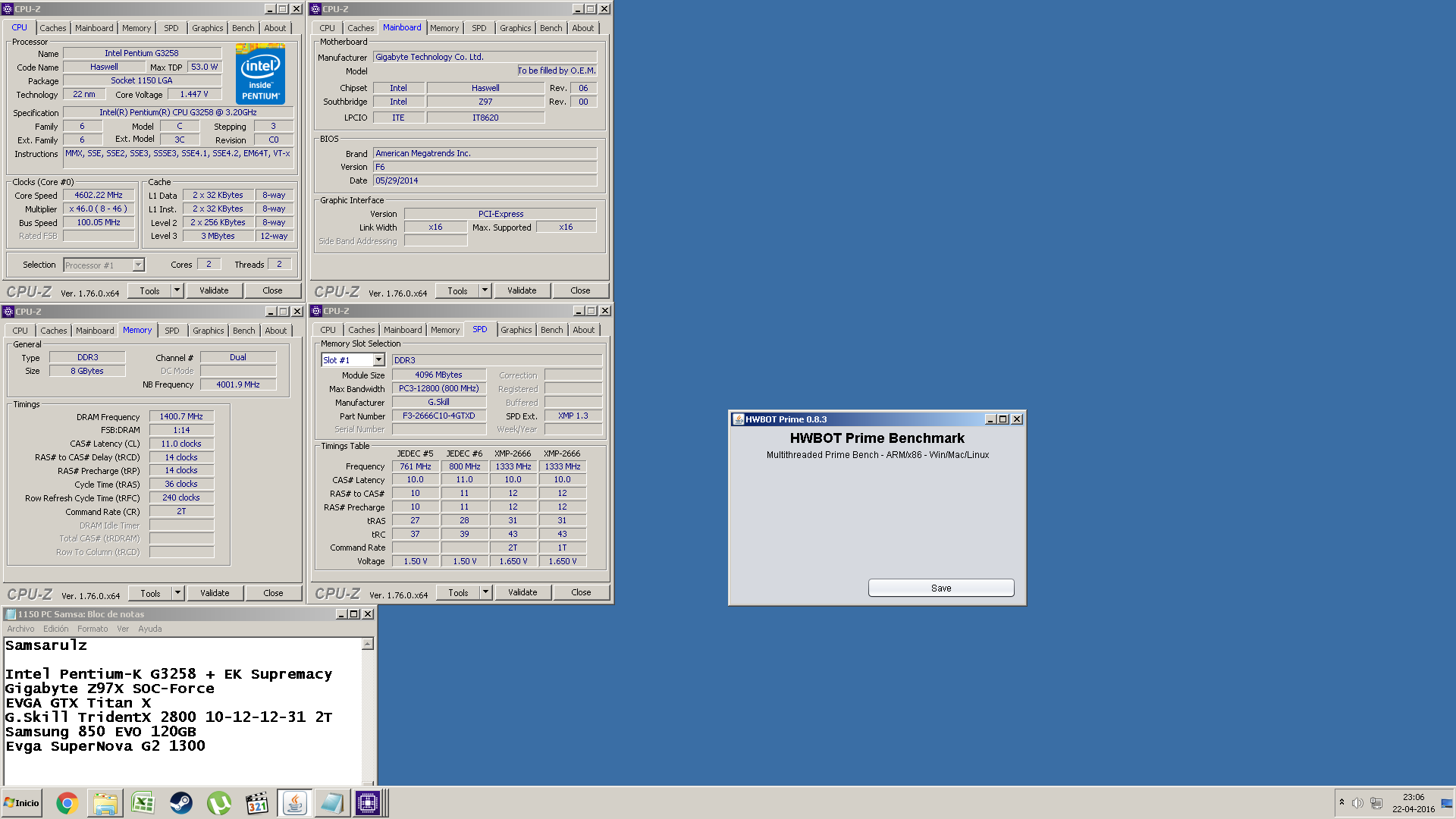Click Validate in CPU window
Viewport: 1456px width, 819px height.
click(214, 290)
